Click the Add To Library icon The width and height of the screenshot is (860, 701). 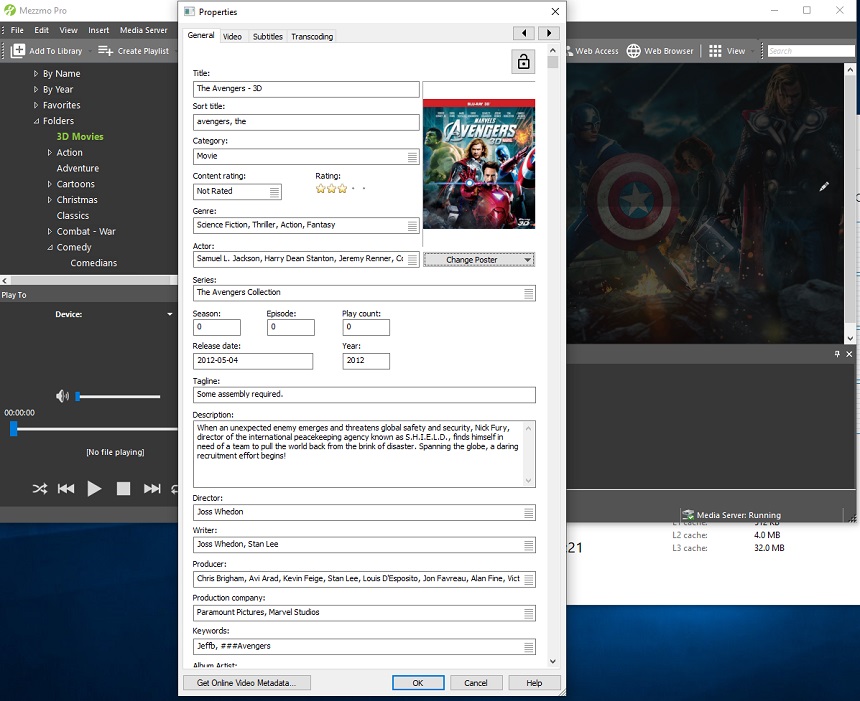click(x=18, y=50)
